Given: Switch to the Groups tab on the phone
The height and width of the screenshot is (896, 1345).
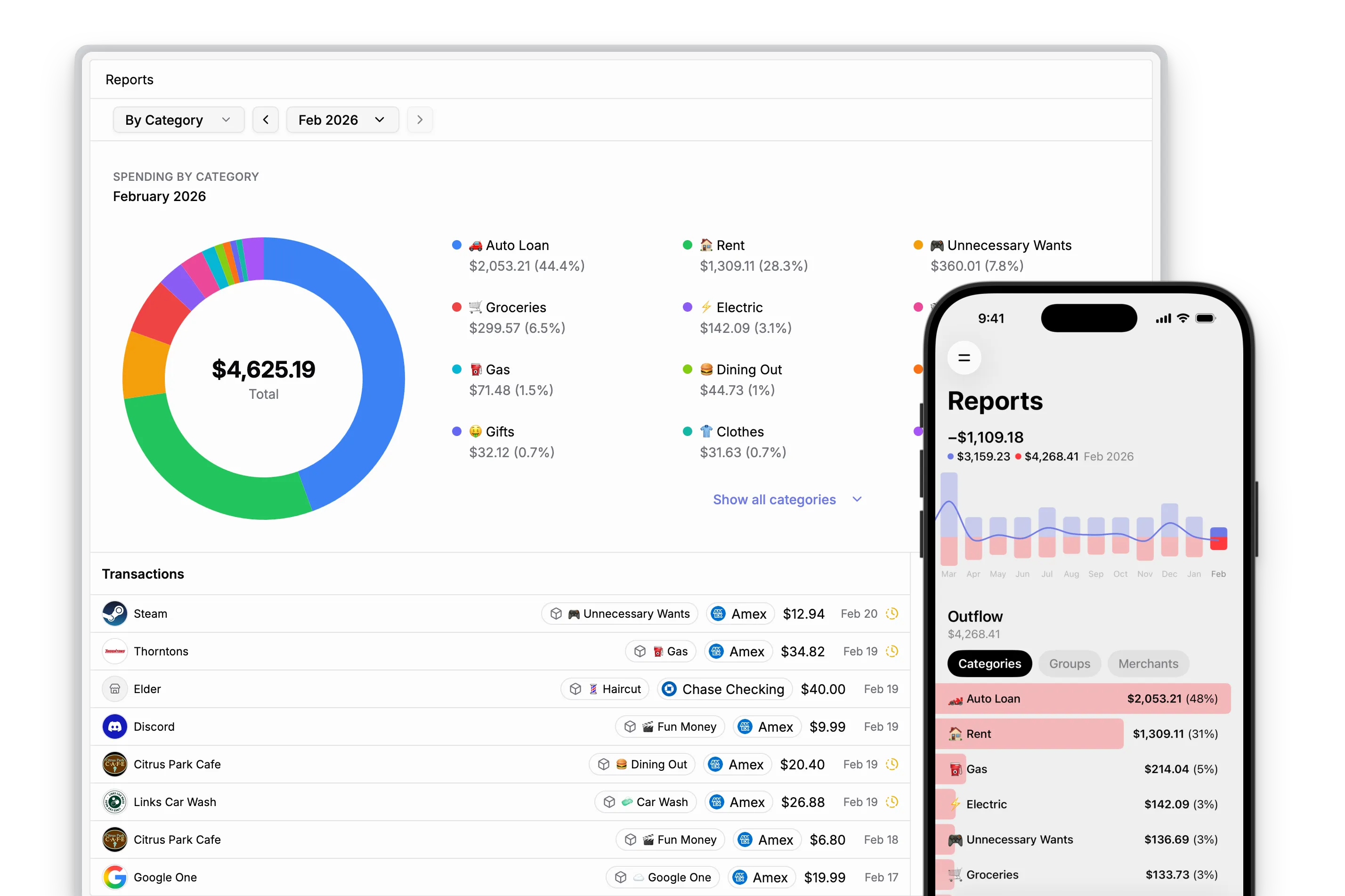Looking at the screenshot, I should click(1069, 663).
